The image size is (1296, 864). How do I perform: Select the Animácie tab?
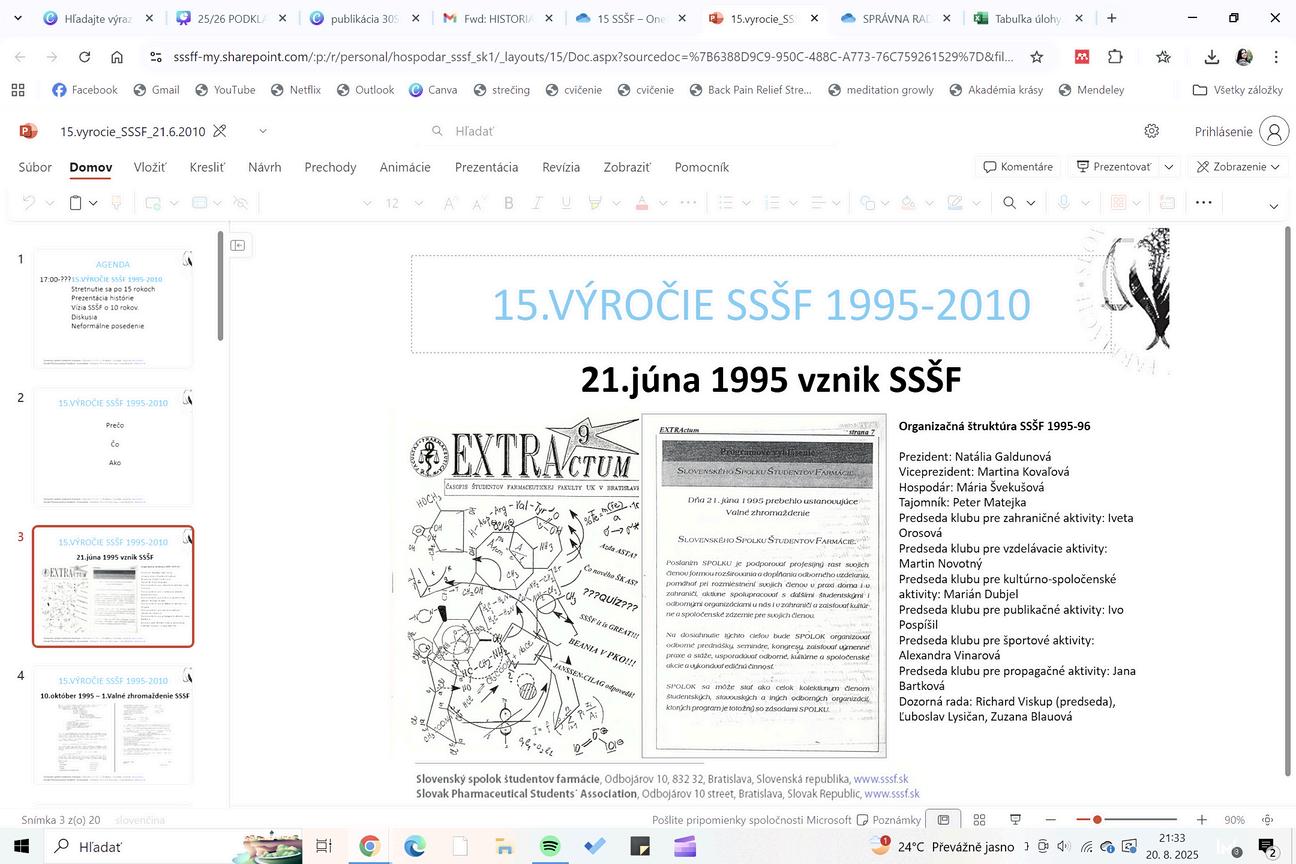(x=405, y=167)
